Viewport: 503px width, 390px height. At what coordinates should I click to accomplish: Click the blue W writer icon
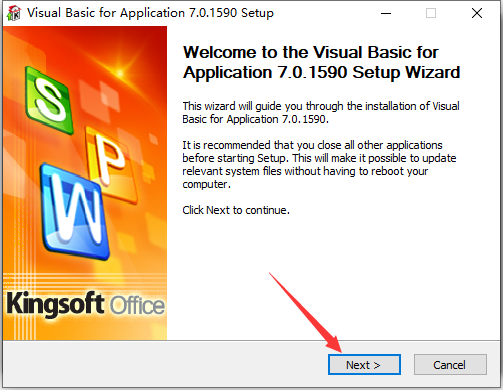point(75,211)
